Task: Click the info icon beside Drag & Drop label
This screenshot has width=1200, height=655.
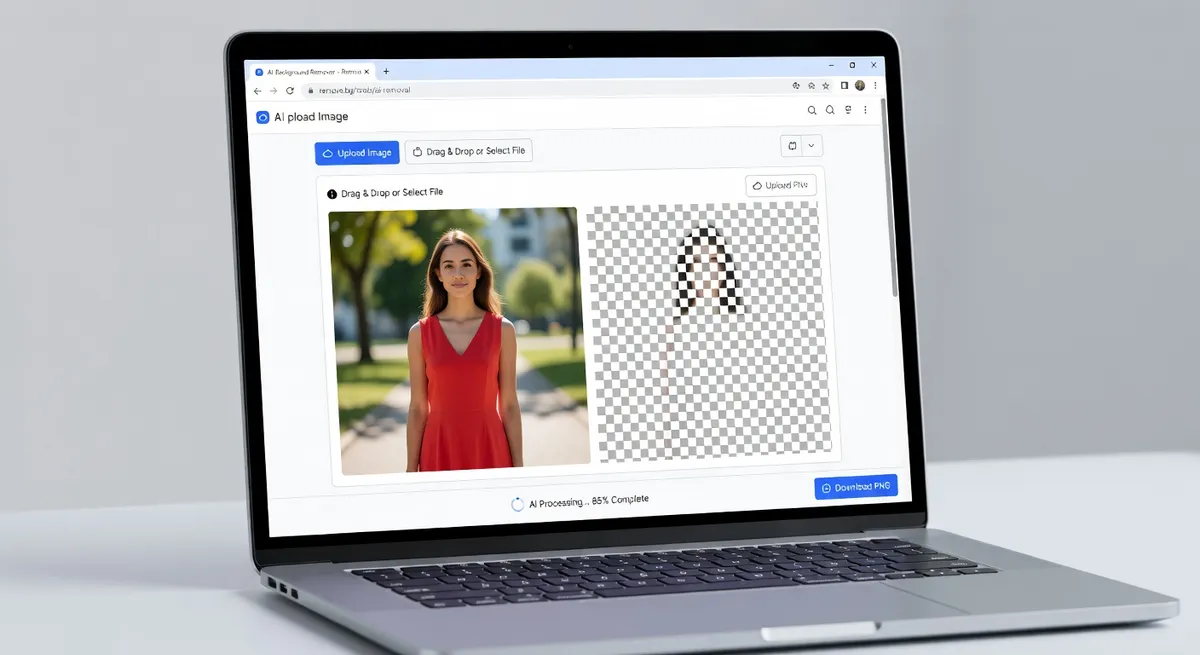Action: pos(332,194)
